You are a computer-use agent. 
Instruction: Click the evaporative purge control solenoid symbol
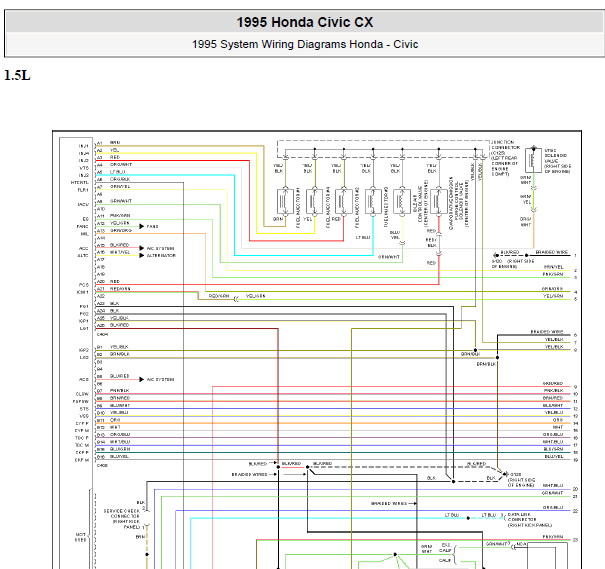click(439, 201)
